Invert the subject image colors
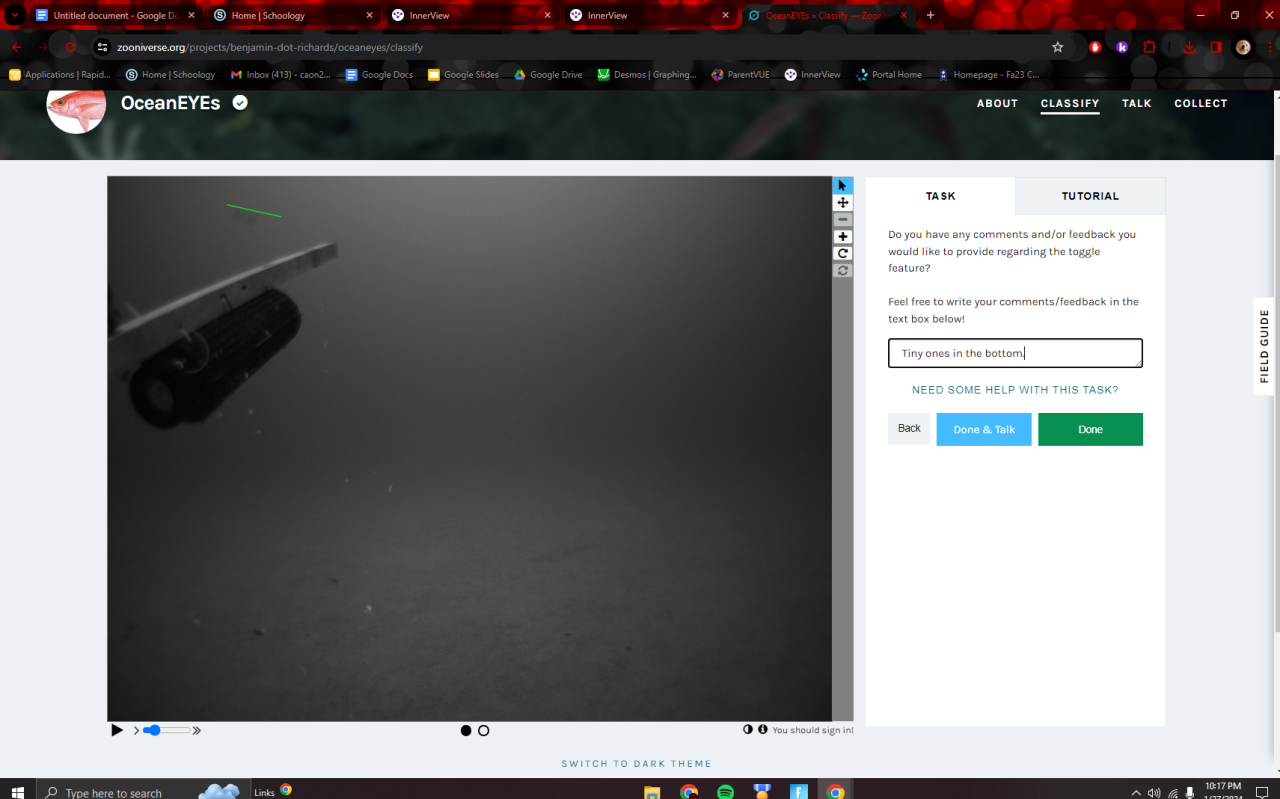 click(748, 730)
